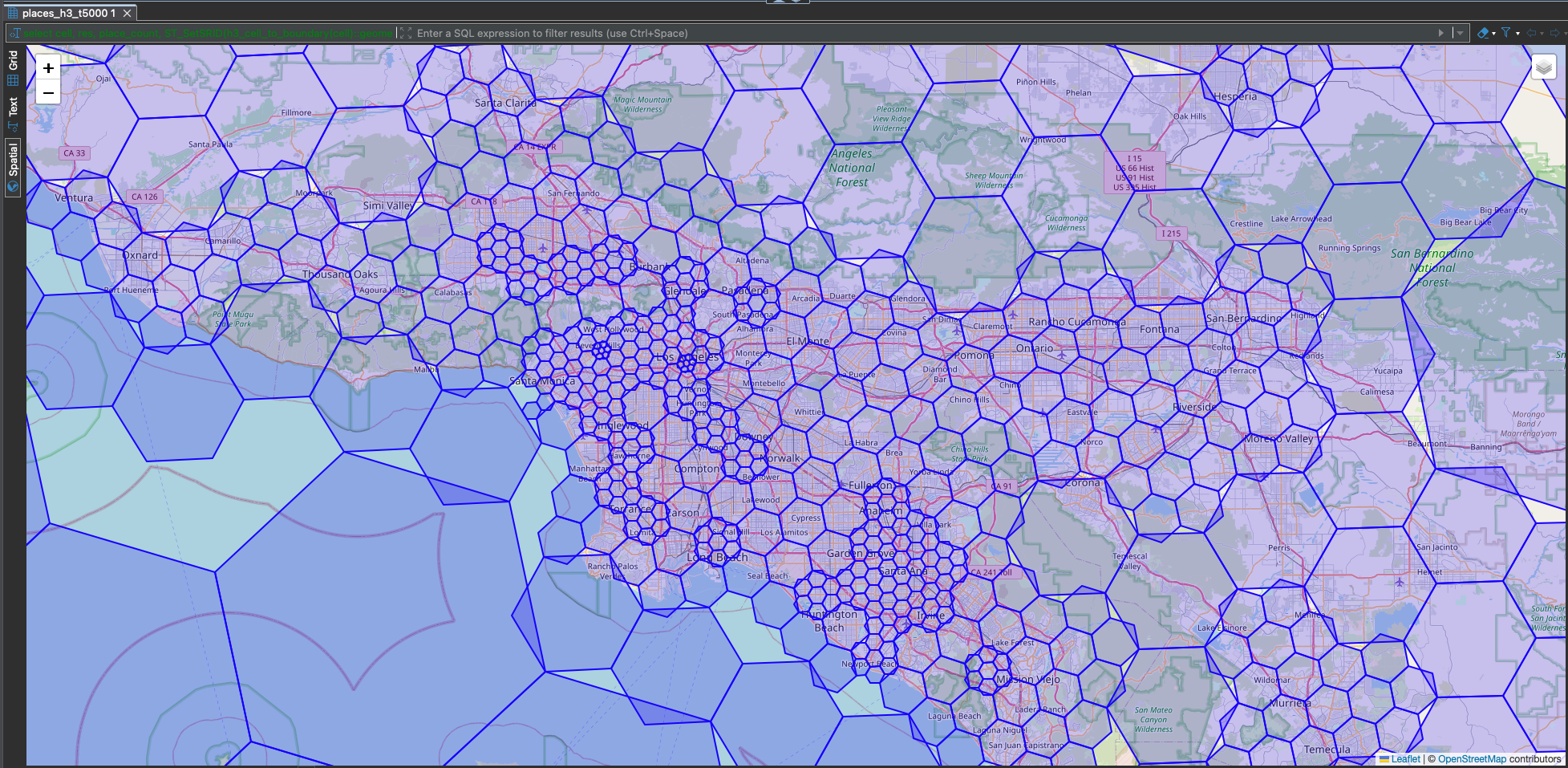The image size is (1568, 768).
Task: Select the places_h3_t5000 1 result tab
Action: pyautogui.click(x=68, y=13)
